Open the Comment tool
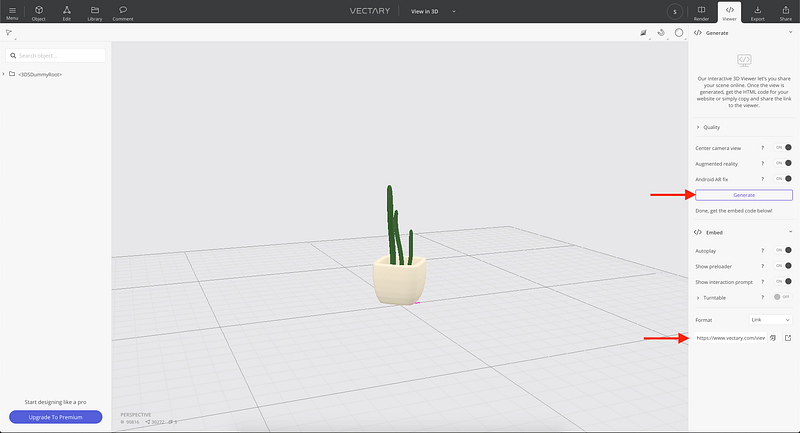 (x=123, y=12)
